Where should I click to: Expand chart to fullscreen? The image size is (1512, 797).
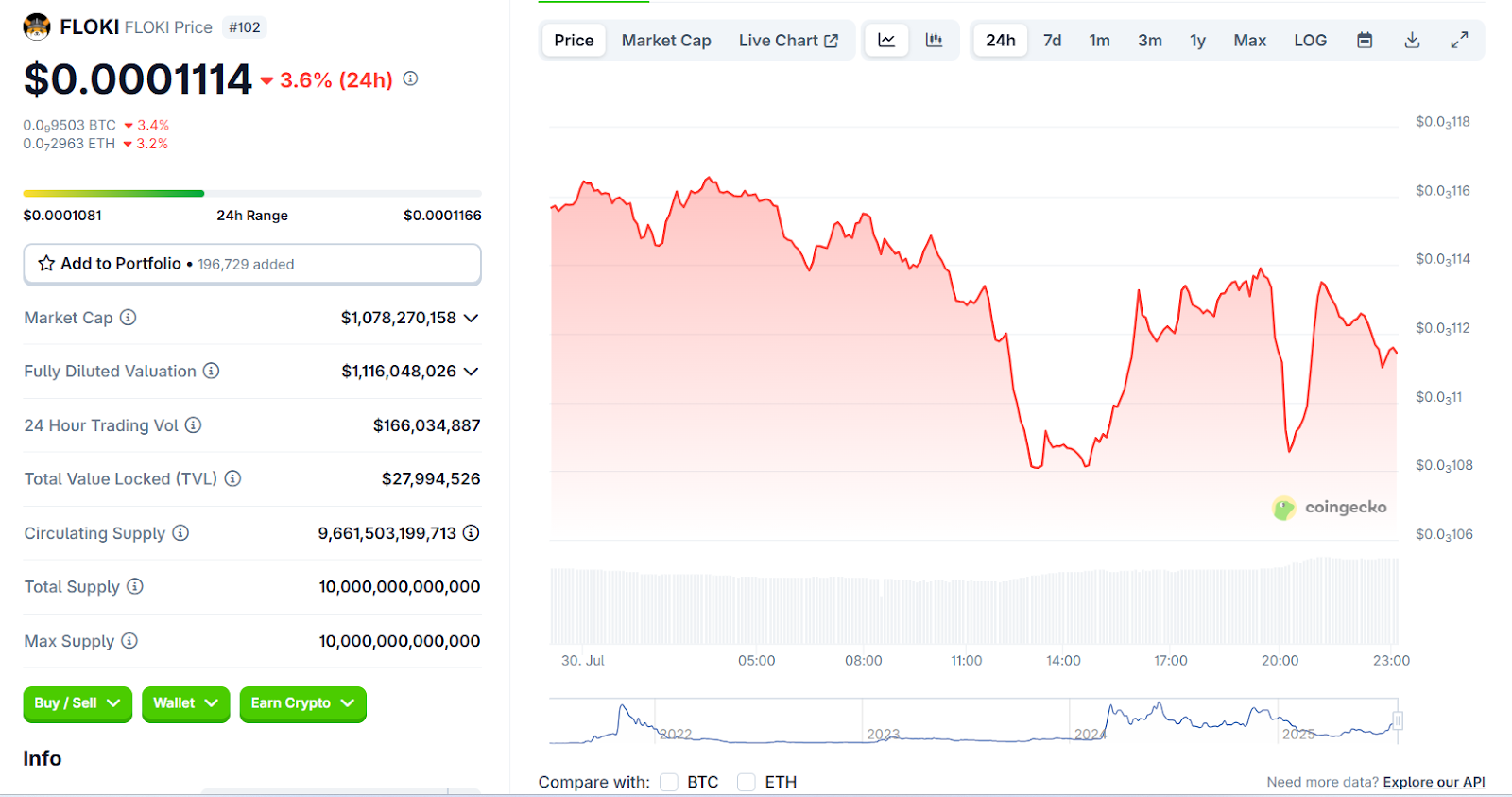point(1459,40)
